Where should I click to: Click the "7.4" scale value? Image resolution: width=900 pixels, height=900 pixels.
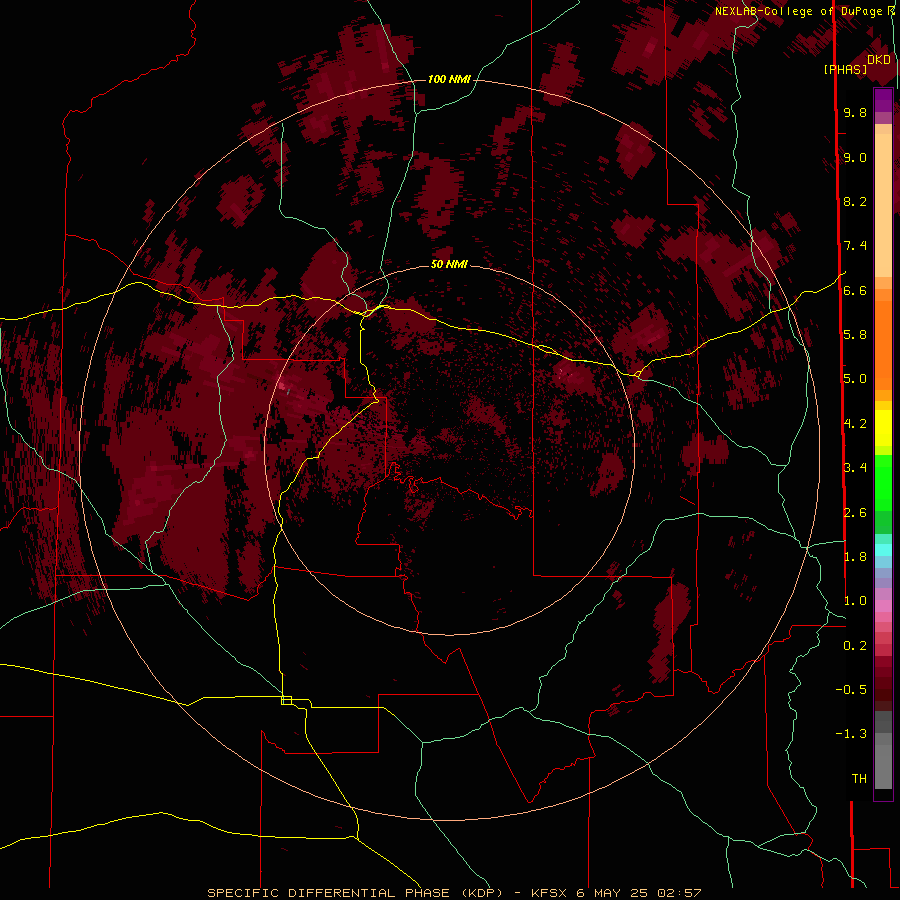[x=855, y=246]
